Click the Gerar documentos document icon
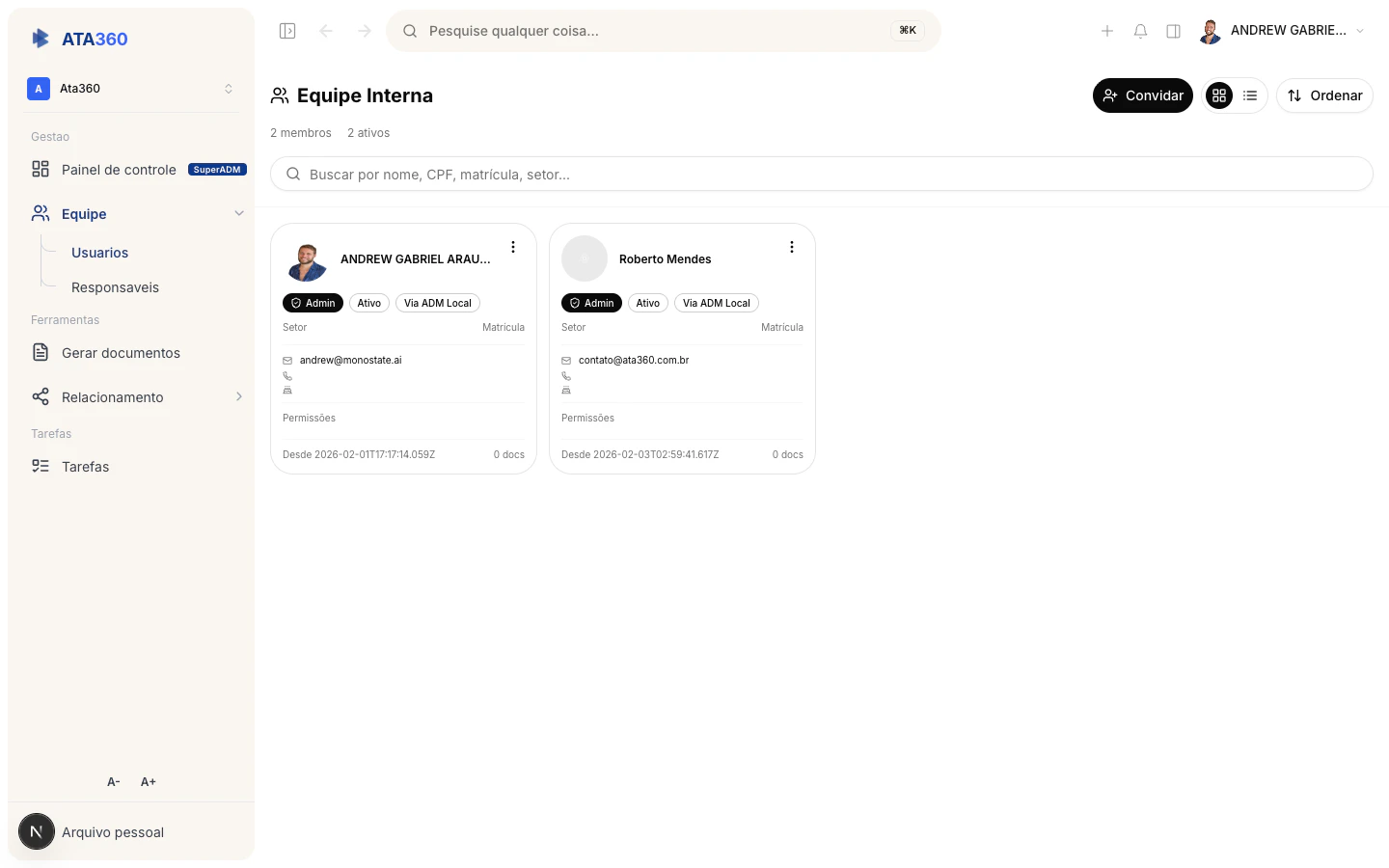Screen dimensions: 1389x868 tap(41, 353)
